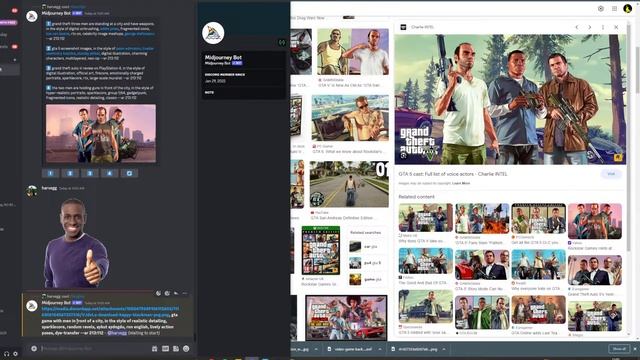Click the large GTA V preview image
Image resolution: width=640 pixels, height=360 pixels.
coord(510,99)
